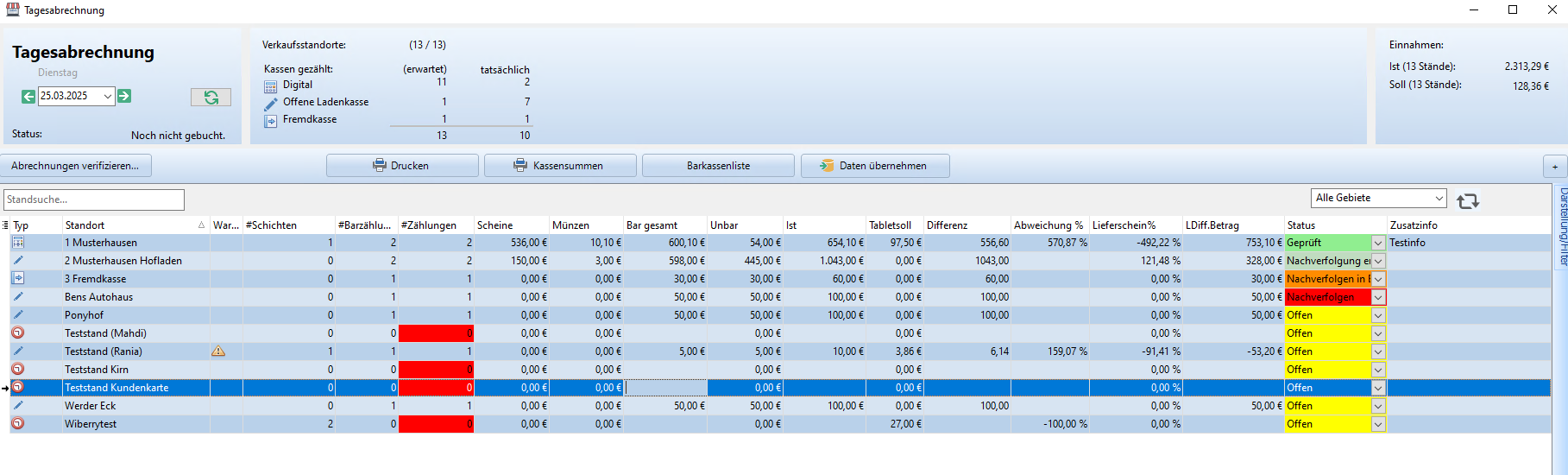This screenshot has height=475, width=1568.
Task: Click the Drucken button
Action: pyautogui.click(x=402, y=166)
